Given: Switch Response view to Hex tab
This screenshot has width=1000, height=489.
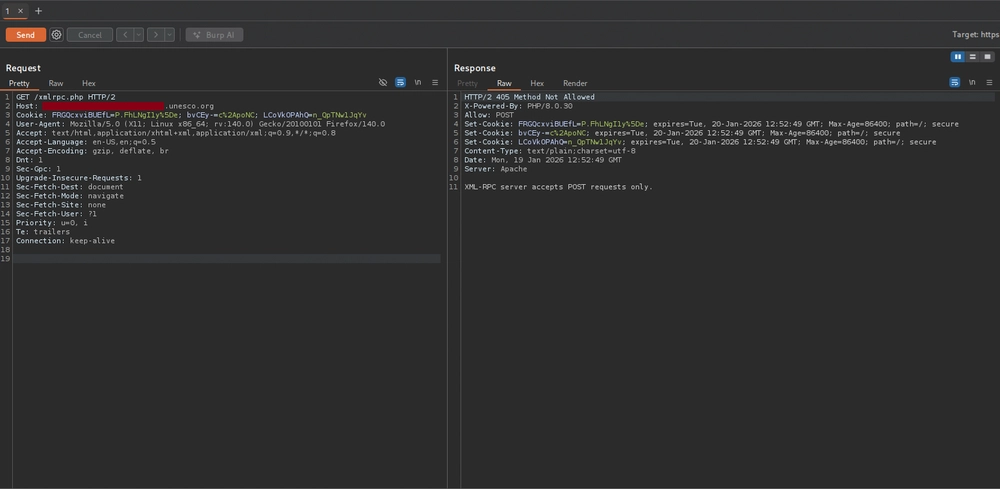Looking at the screenshot, I should tap(537, 84).
